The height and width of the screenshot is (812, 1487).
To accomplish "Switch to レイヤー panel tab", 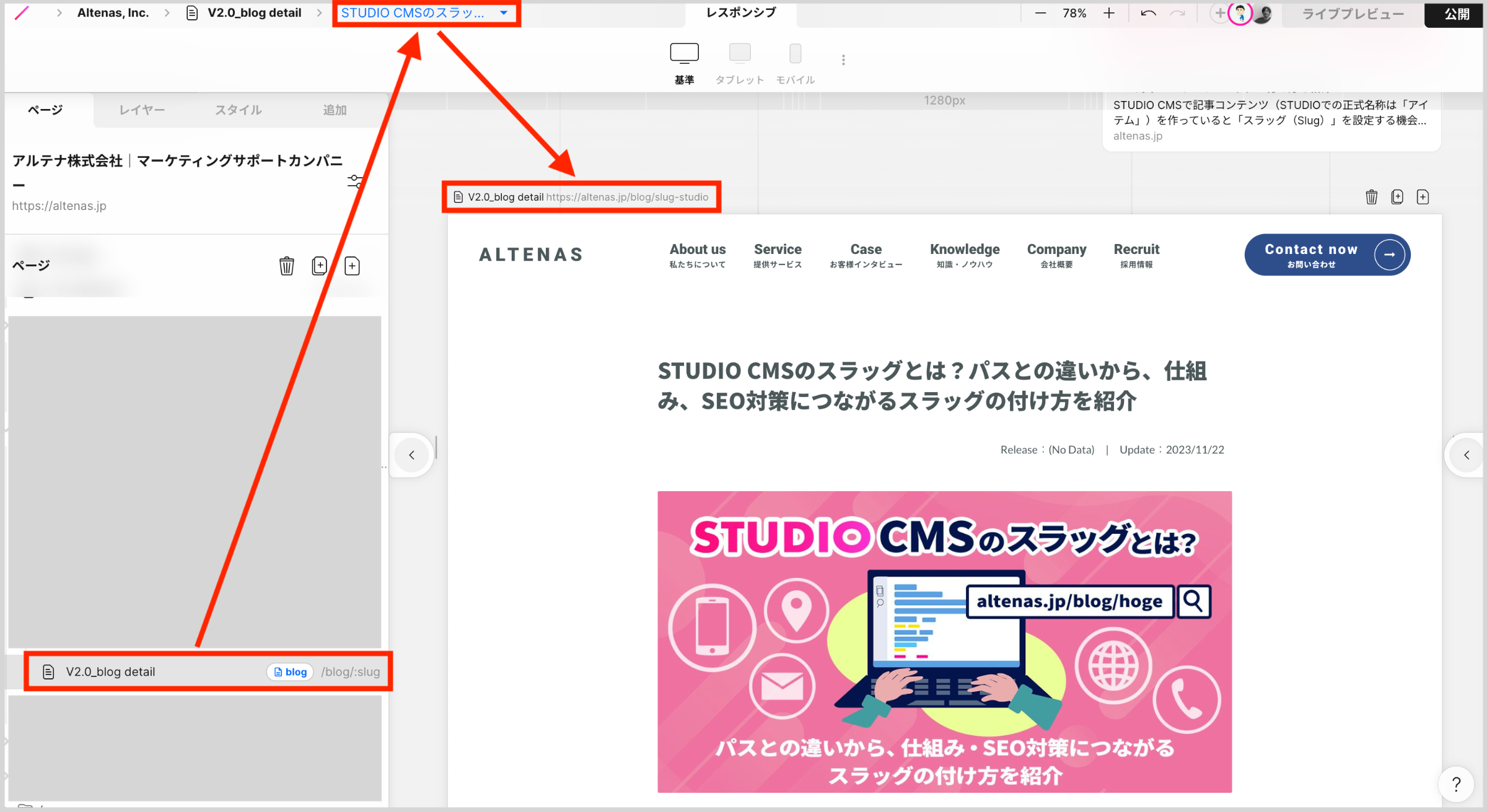I will click(142, 110).
